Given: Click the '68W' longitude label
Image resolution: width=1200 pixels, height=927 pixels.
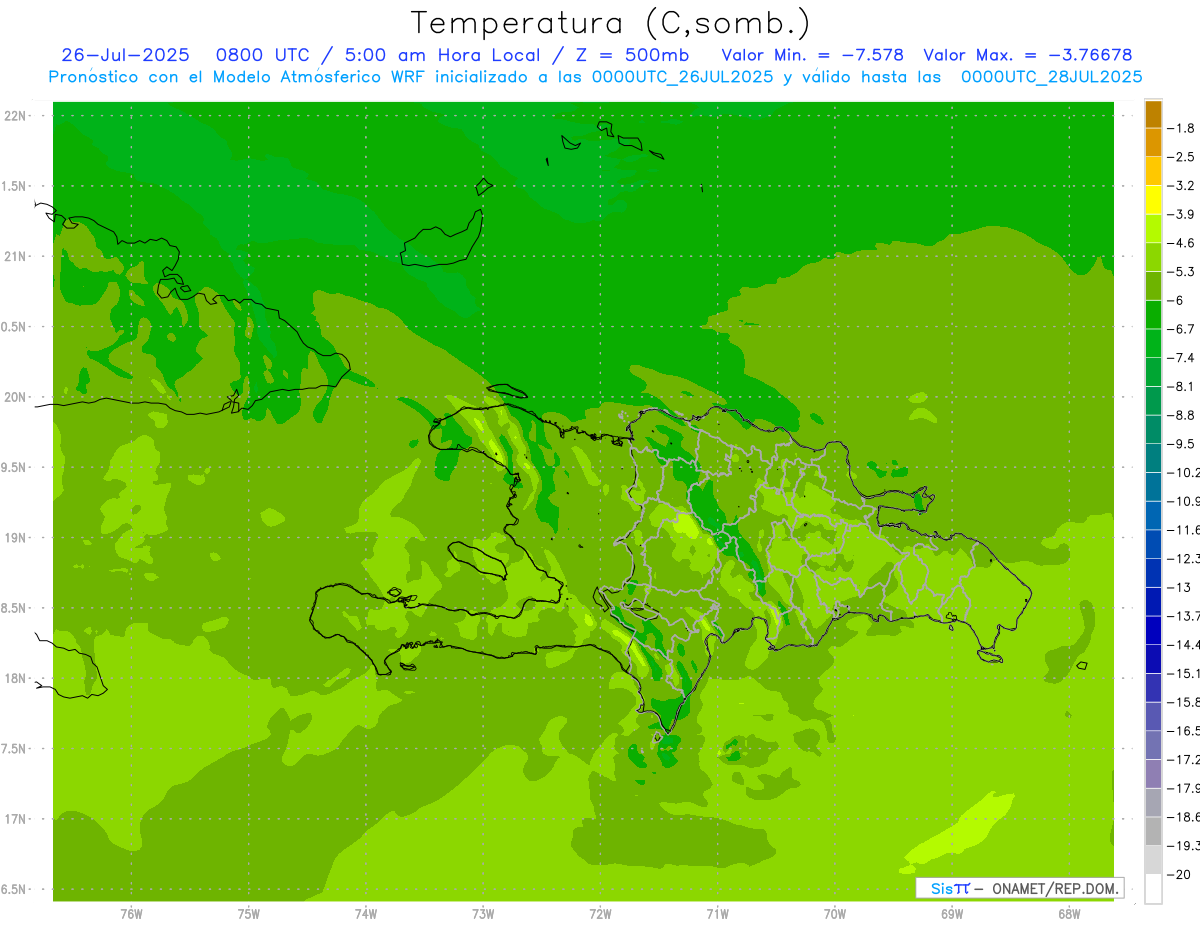Looking at the screenshot, I should 1069,914.
